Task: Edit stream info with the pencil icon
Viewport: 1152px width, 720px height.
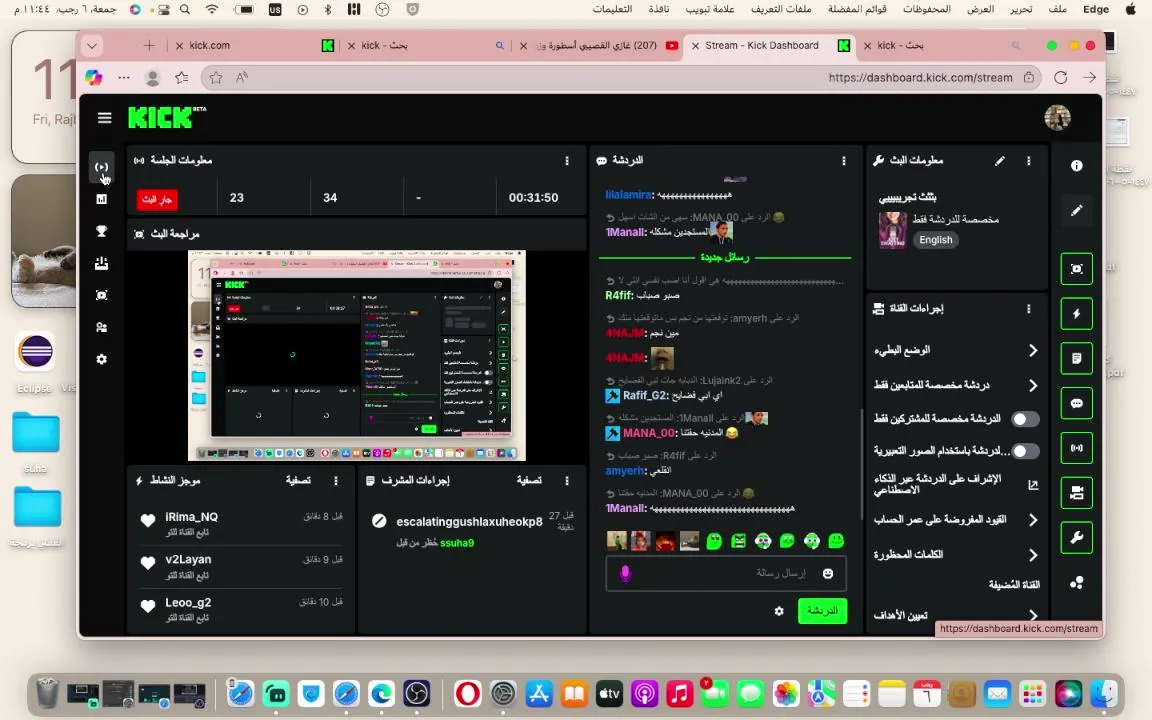Action: (999, 161)
